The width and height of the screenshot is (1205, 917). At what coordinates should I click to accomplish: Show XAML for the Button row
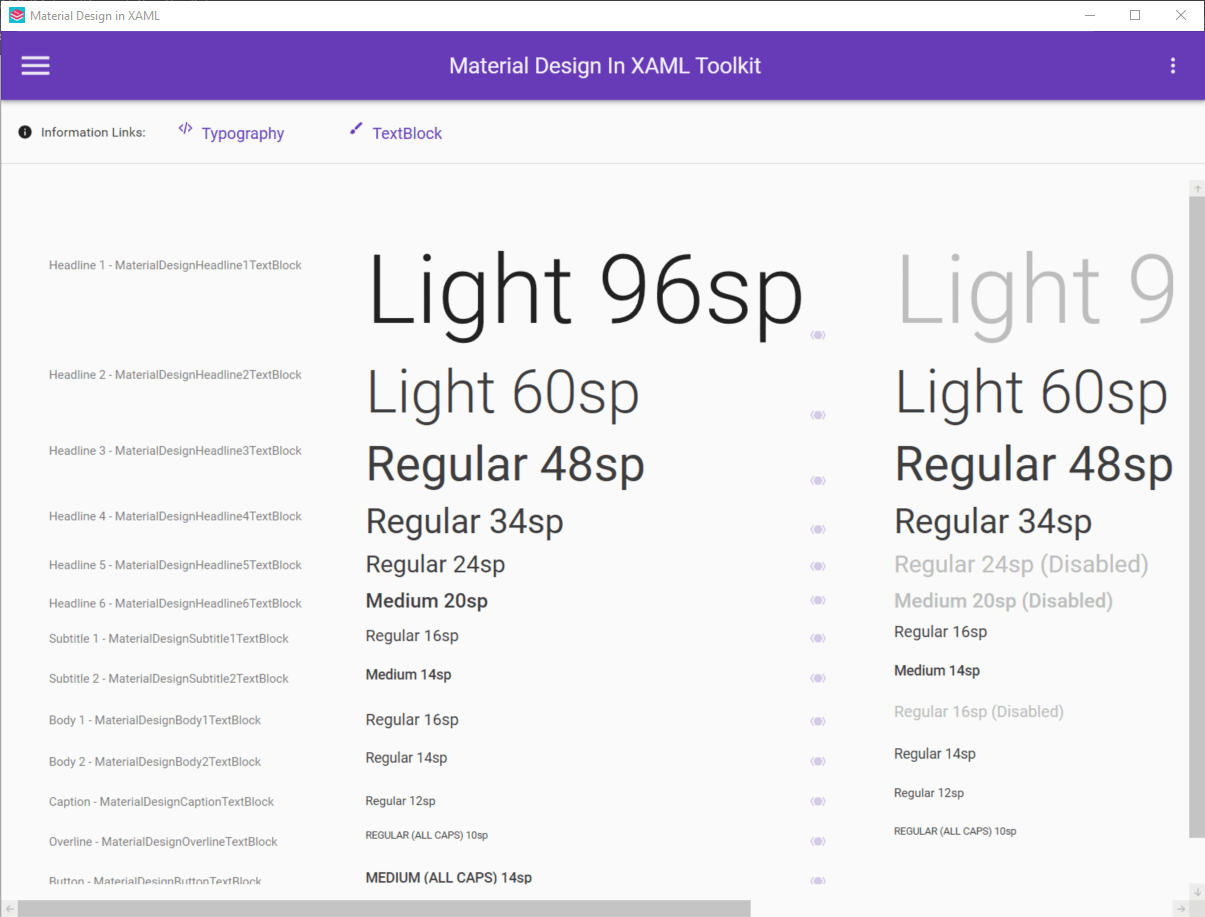point(818,880)
